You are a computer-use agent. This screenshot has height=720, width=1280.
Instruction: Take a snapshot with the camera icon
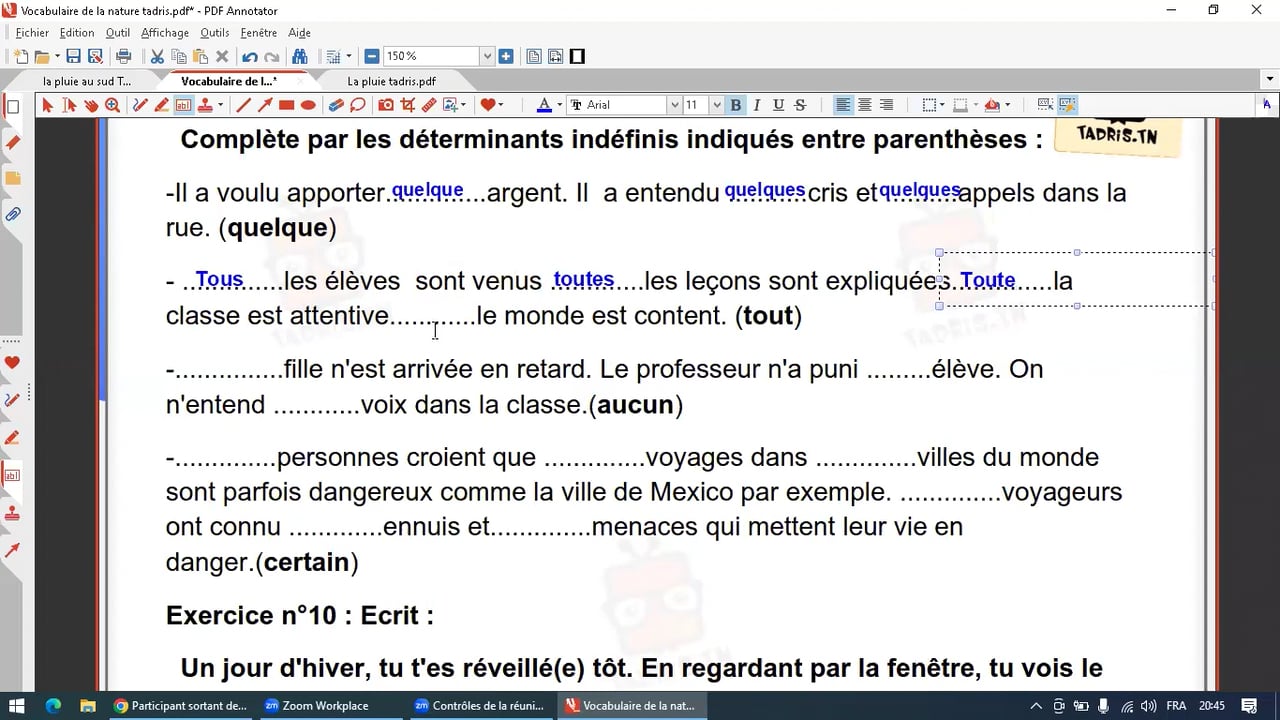[385, 105]
